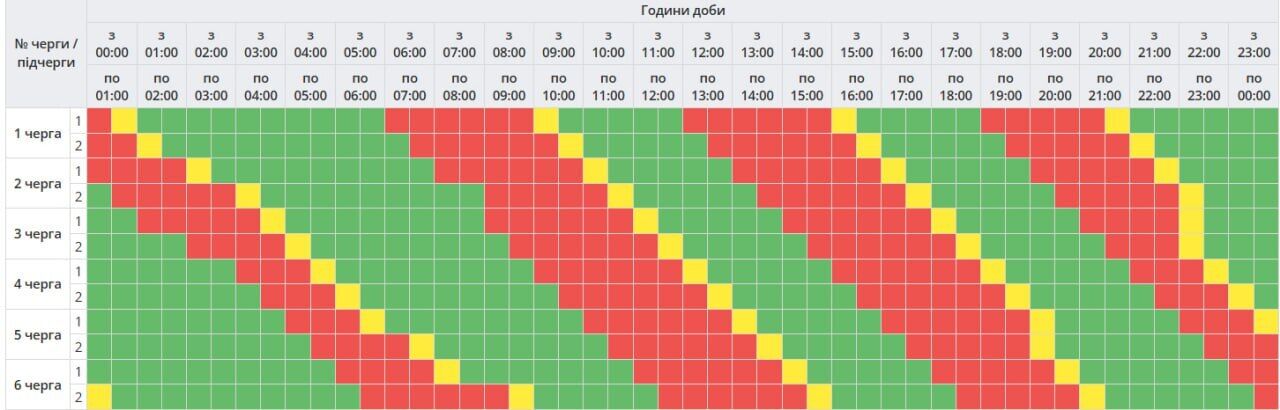Select the "з 06:00" column header
Viewport: 1280px width, 410px height.
click(409, 44)
